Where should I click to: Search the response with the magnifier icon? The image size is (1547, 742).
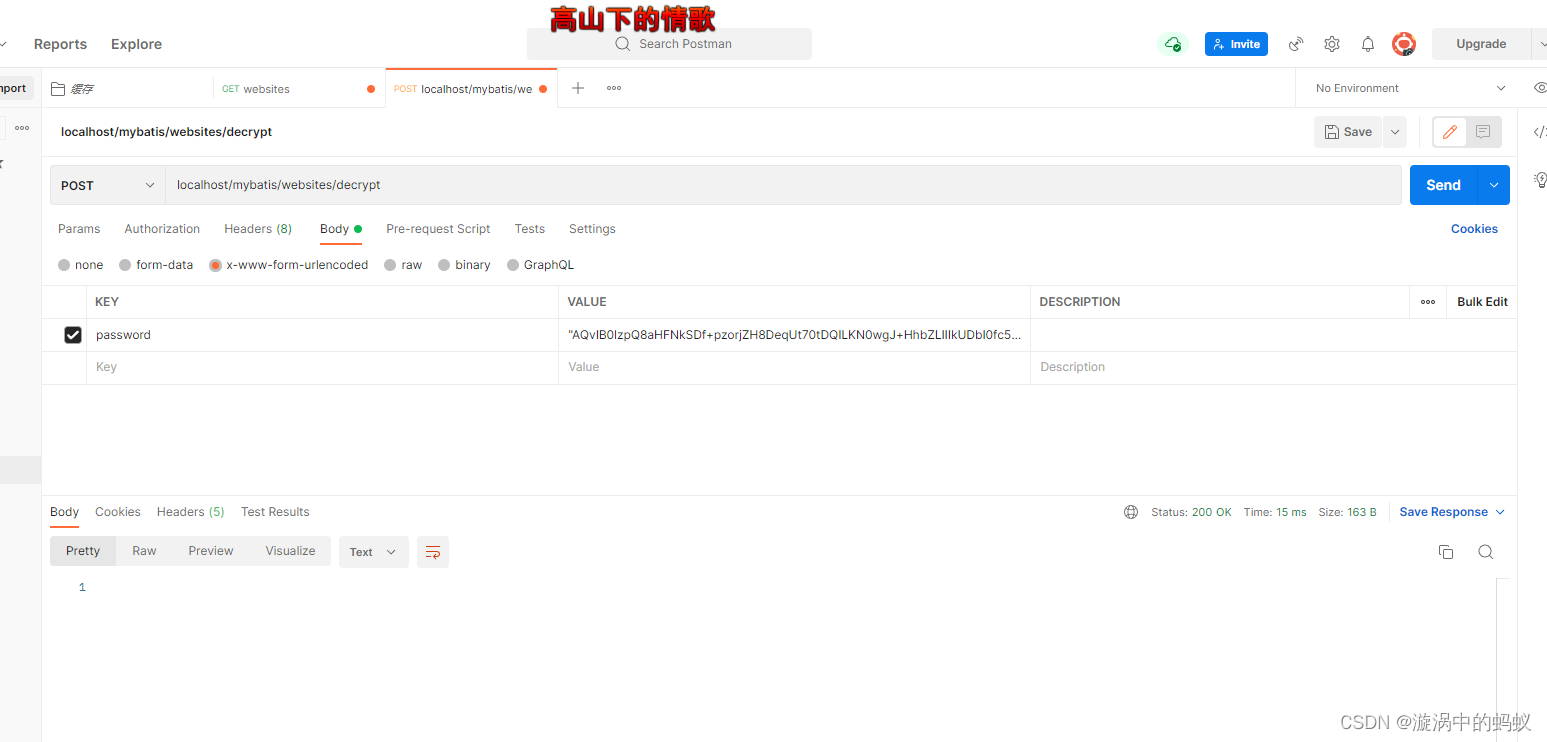pos(1485,551)
